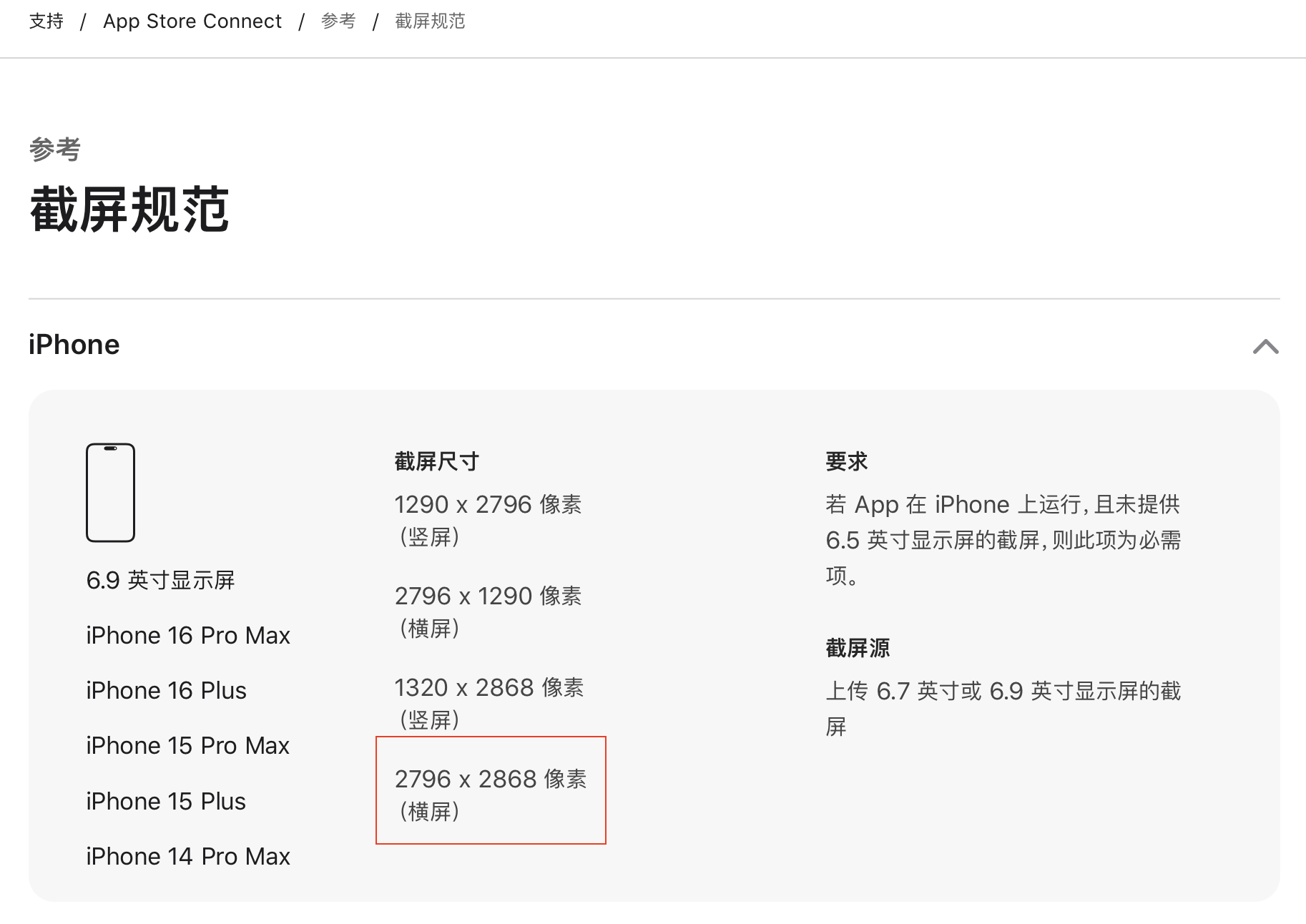Image resolution: width=1306 pixels, height=924 pixels.
Task: Select the iPhone 15 Plus row
Action: [x=166, y=801]
